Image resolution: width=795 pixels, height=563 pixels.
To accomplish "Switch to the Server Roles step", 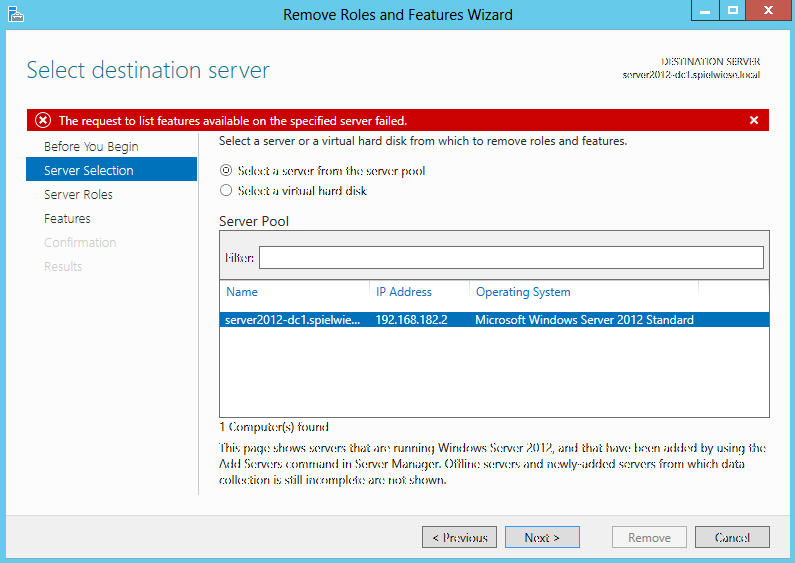I will 78,194.
